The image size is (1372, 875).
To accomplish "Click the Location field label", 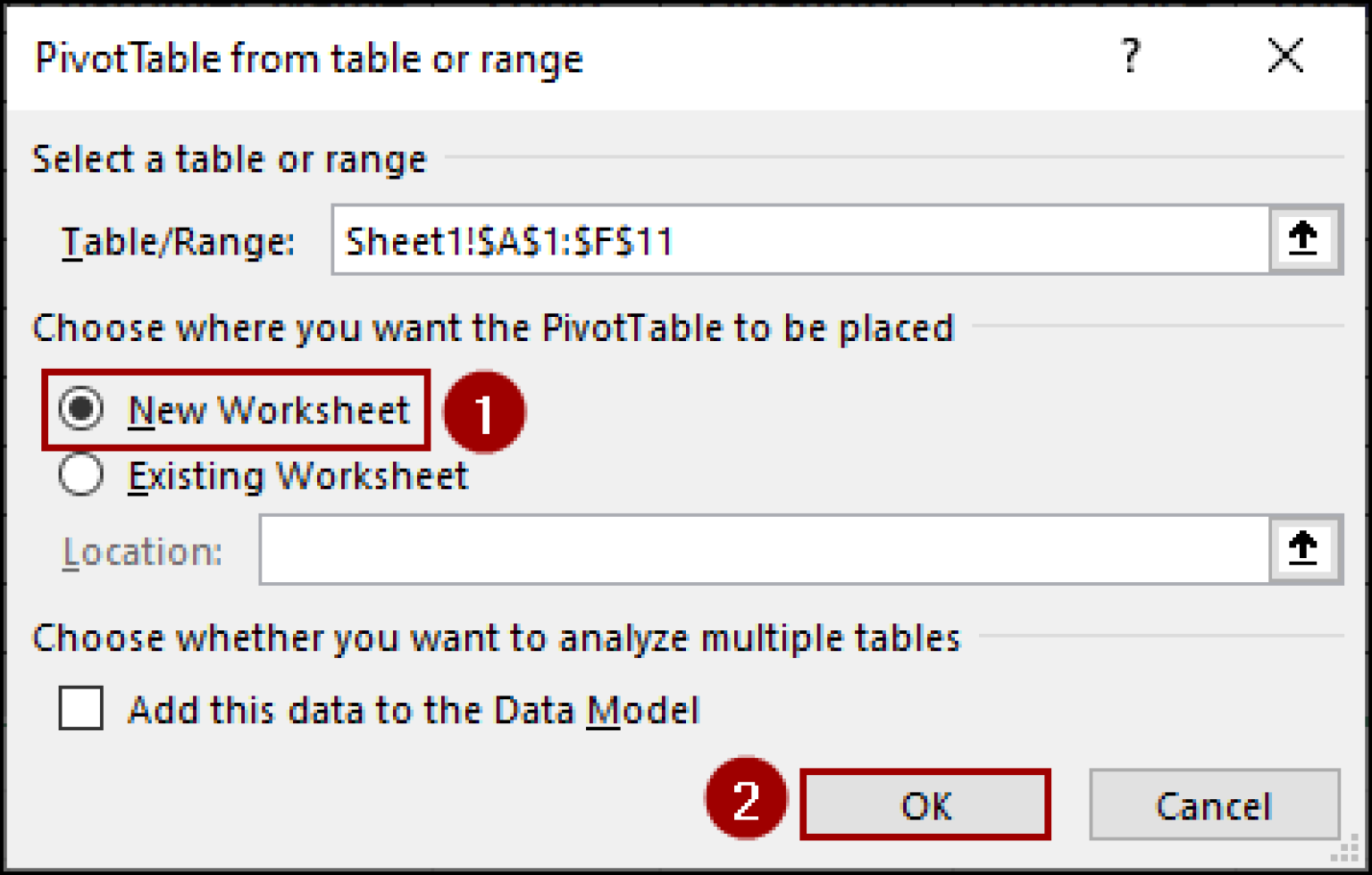I will coord(140,551).
